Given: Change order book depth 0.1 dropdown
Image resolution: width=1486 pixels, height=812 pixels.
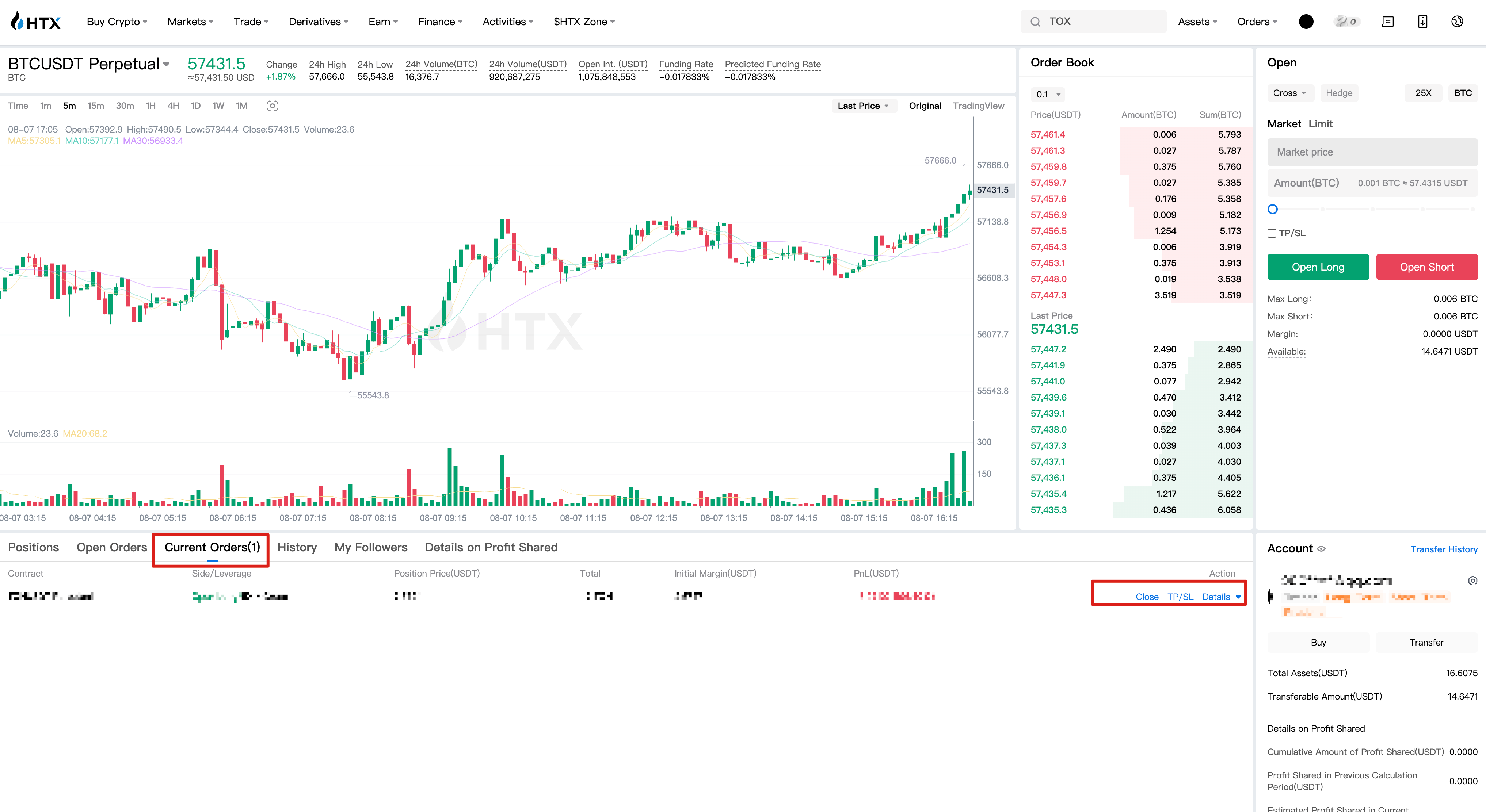Looking at the screenshot, I should tap(1048, 94).
